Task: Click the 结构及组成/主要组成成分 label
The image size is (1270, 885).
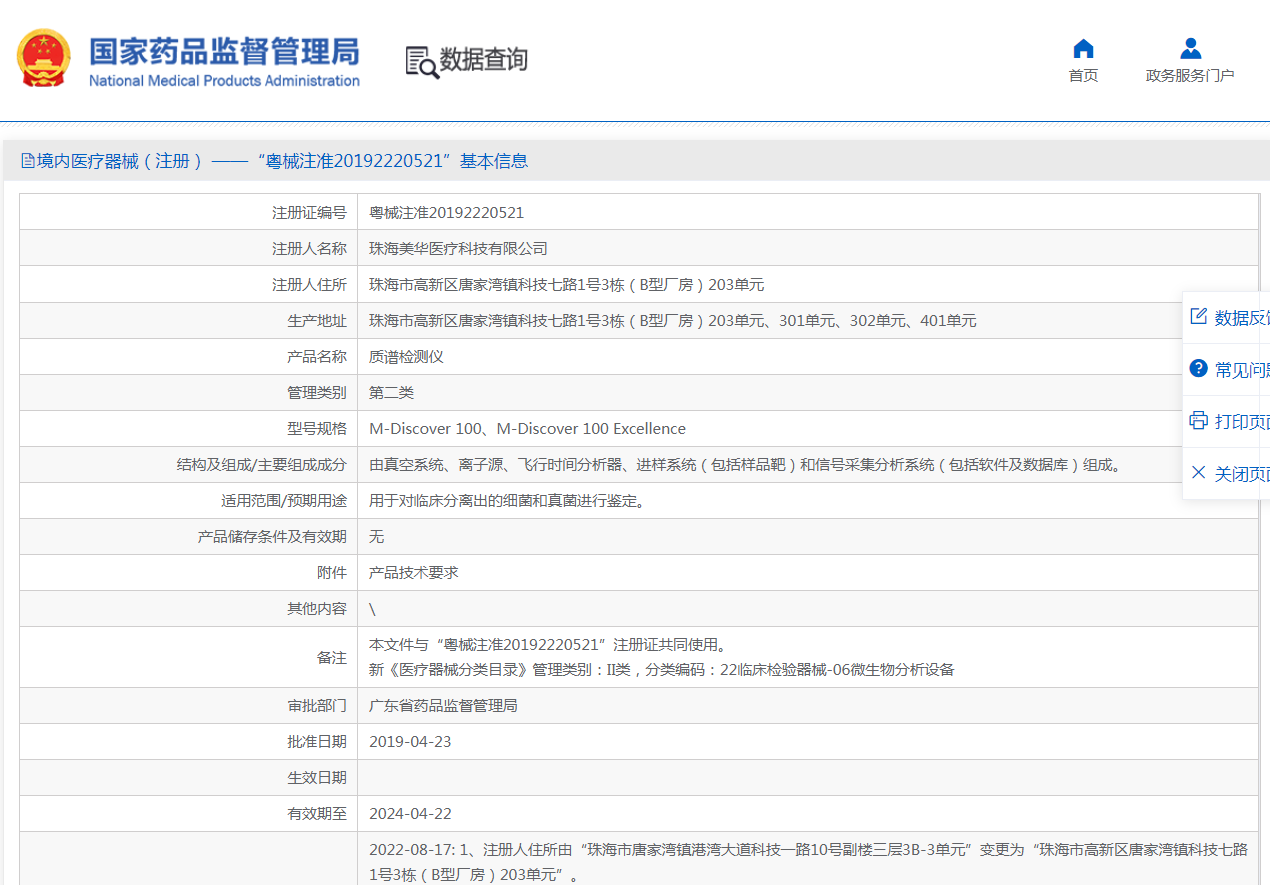Action: click(x=262, y=465)
